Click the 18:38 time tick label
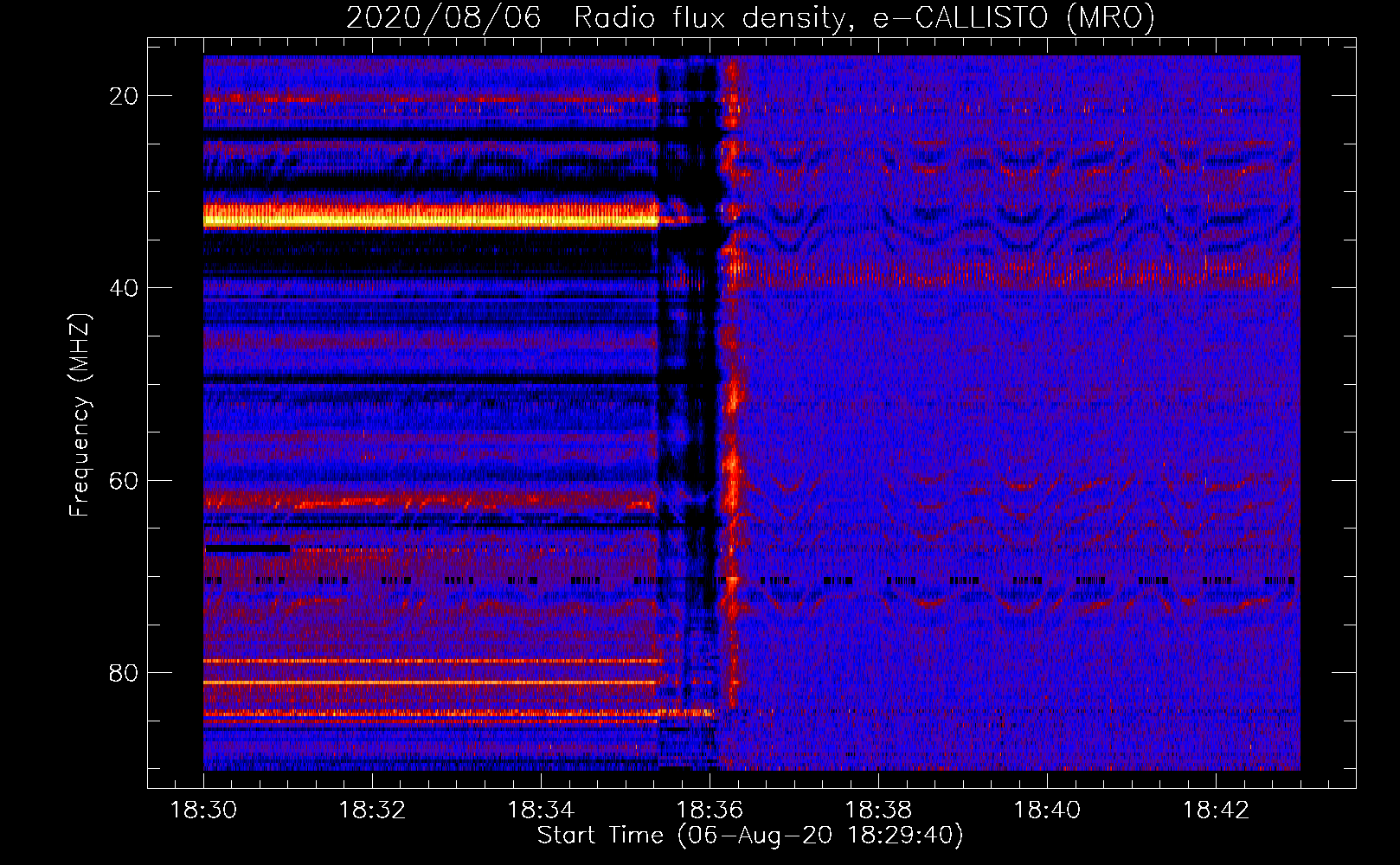1400x865 pixels. [878, 811]
